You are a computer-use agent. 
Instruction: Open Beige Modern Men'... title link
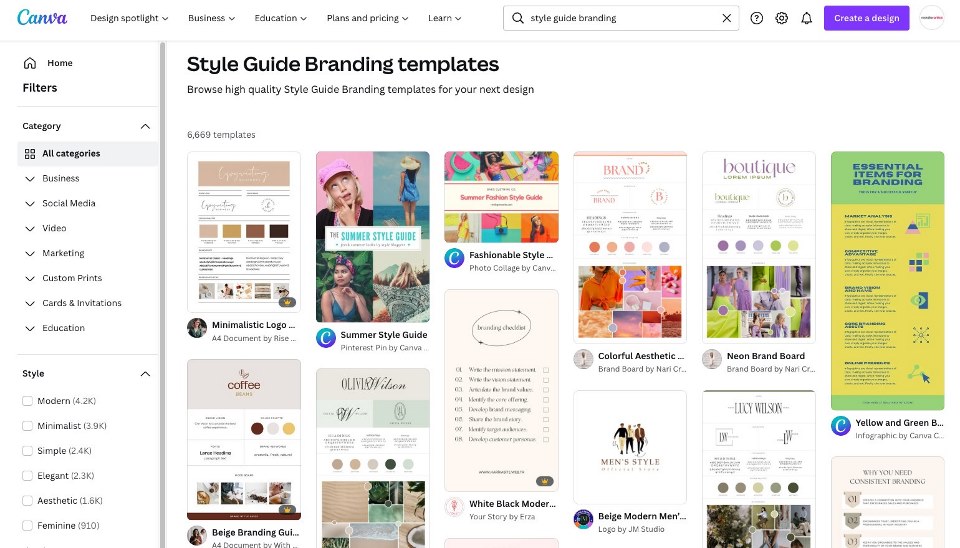[x=642, y=516]
